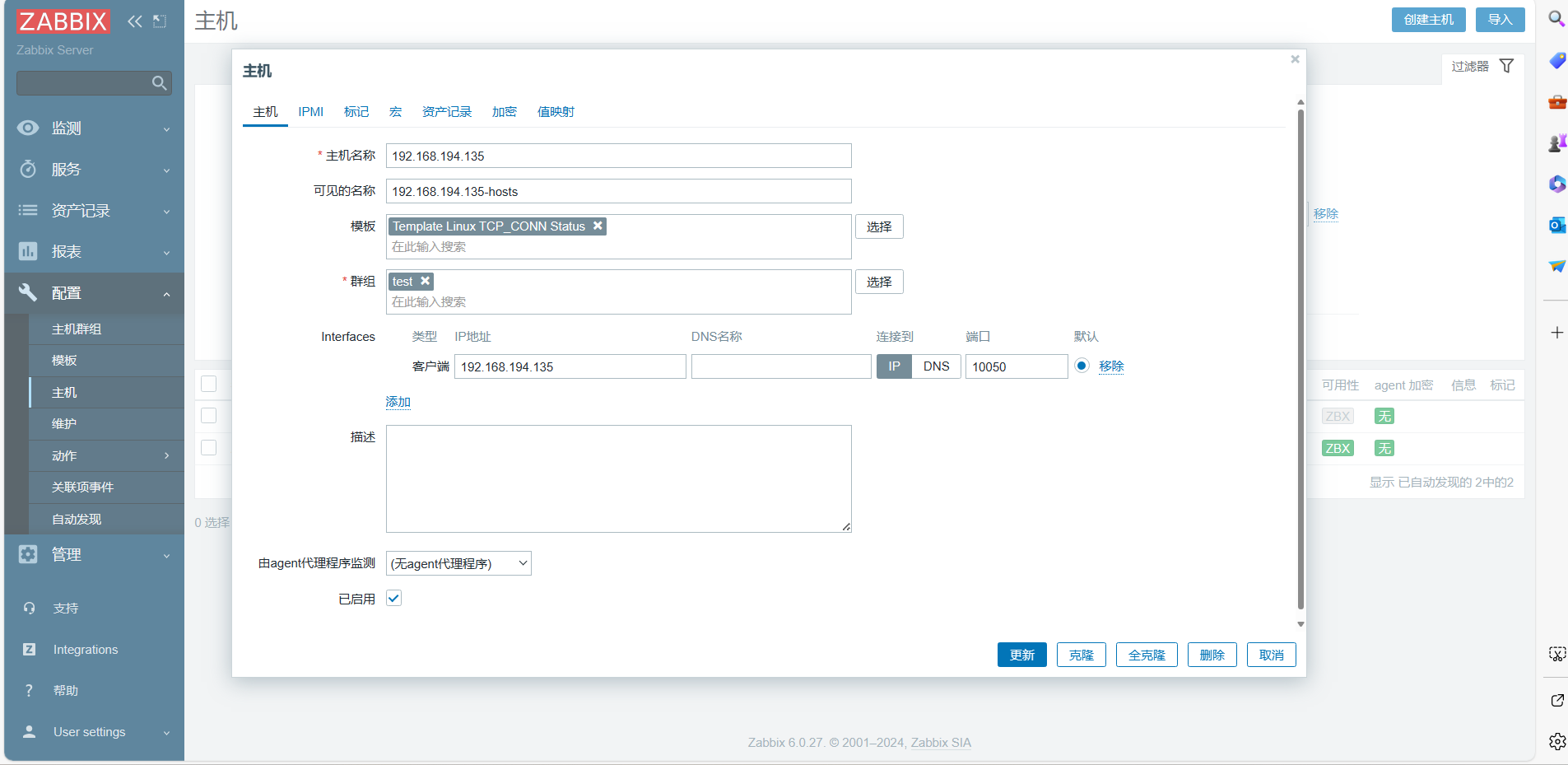This screenshot has height=765, width=1568.
Task: Click the 更新 update button
Action: coord(1021,655)
